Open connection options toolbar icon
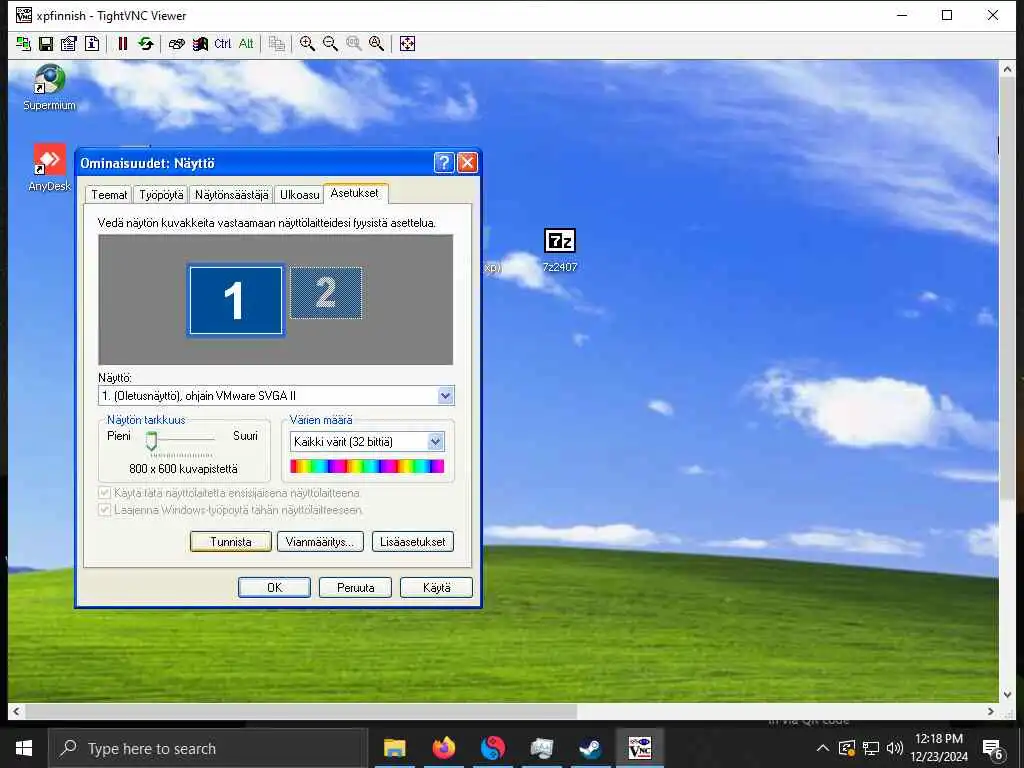The image size is (1024, 768). click(x=69, y=44)
